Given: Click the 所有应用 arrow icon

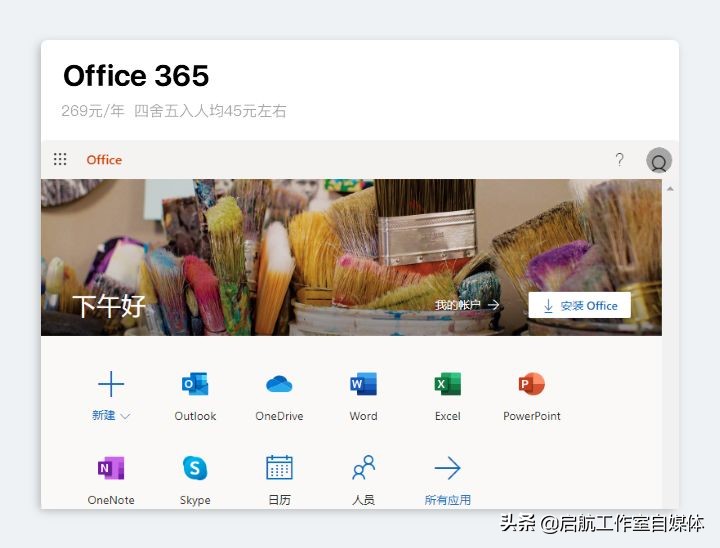Looking at the screenshot, I should pyautogui.click(x=448, y=468).
